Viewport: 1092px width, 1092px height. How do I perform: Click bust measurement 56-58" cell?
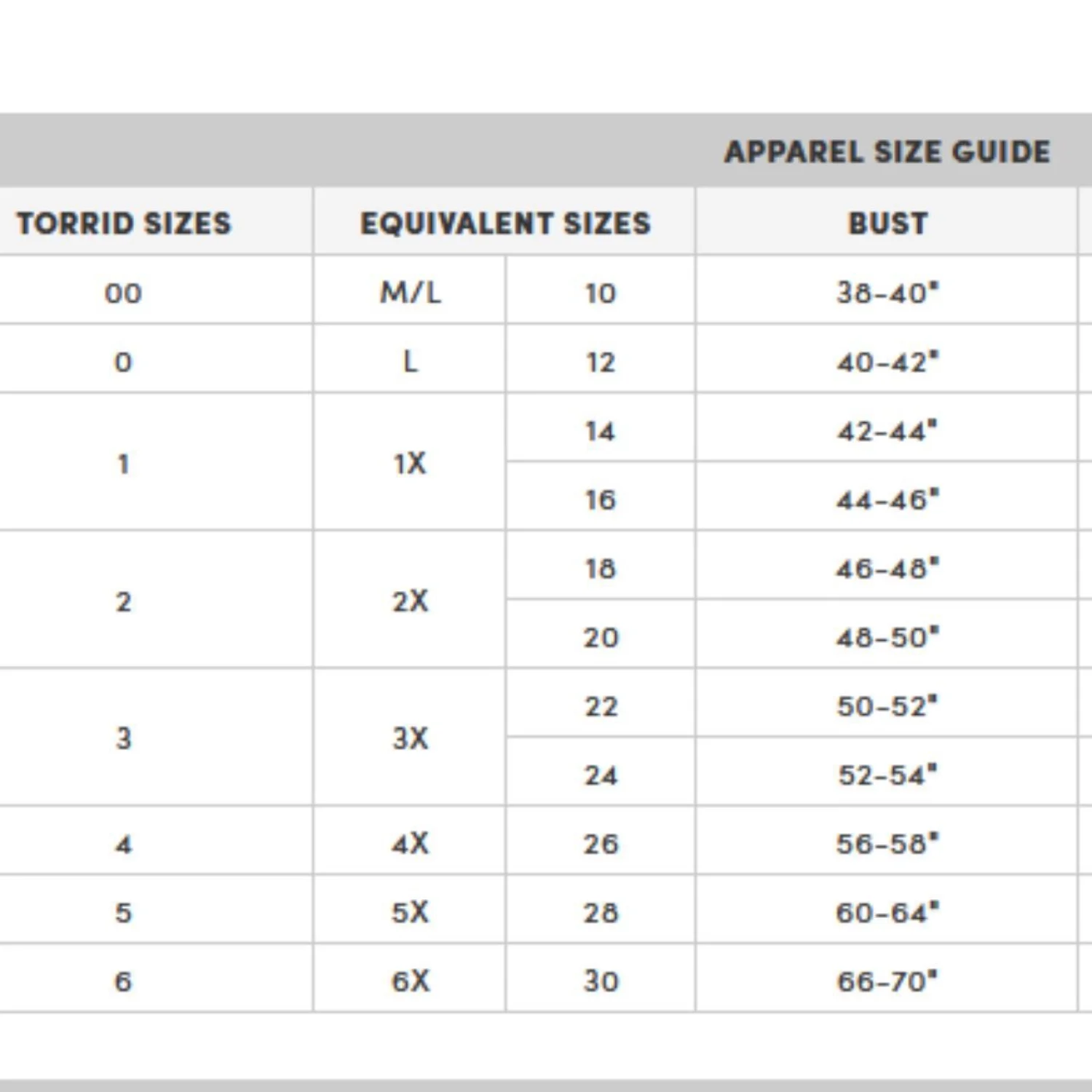point(887,843)
